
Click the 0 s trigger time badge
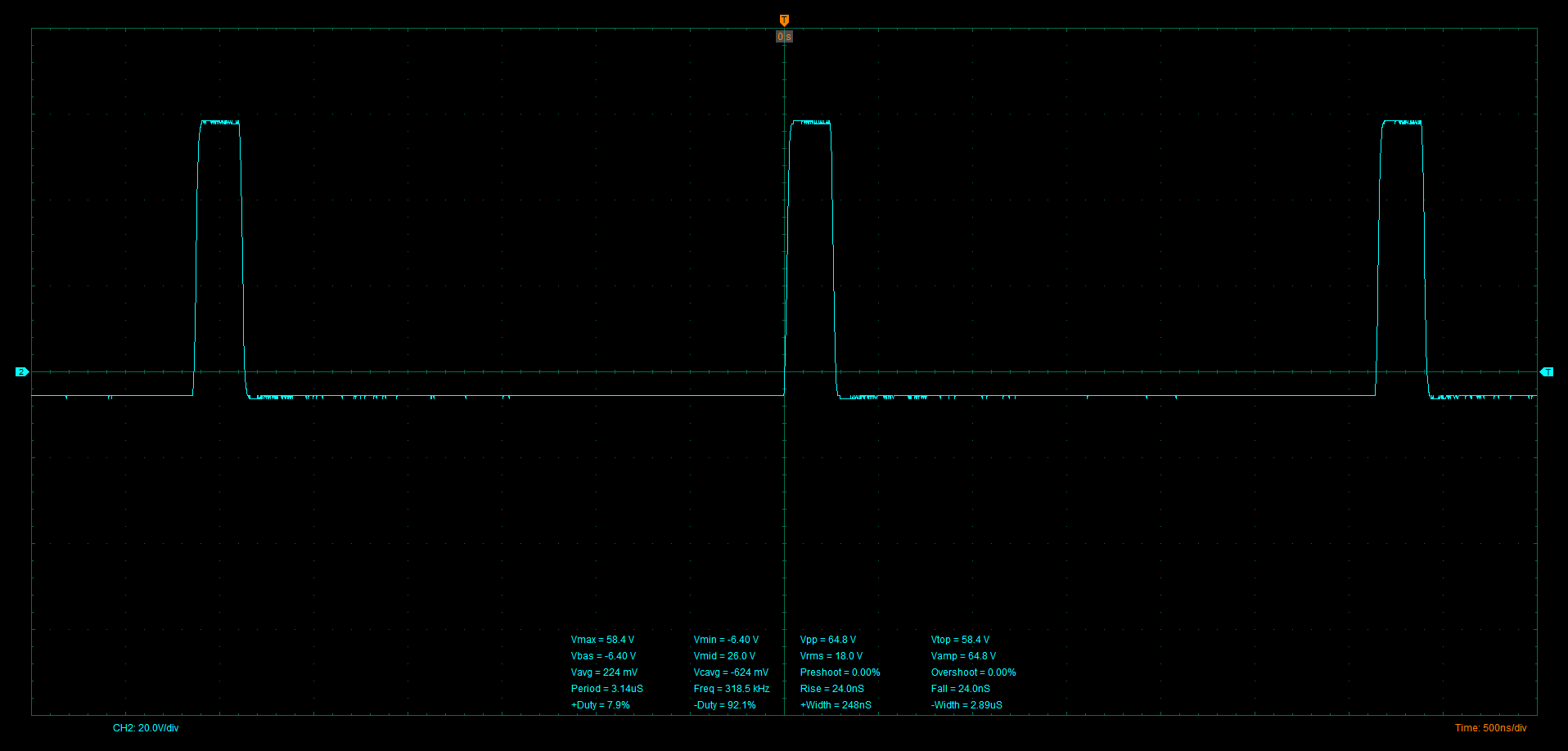783,36
